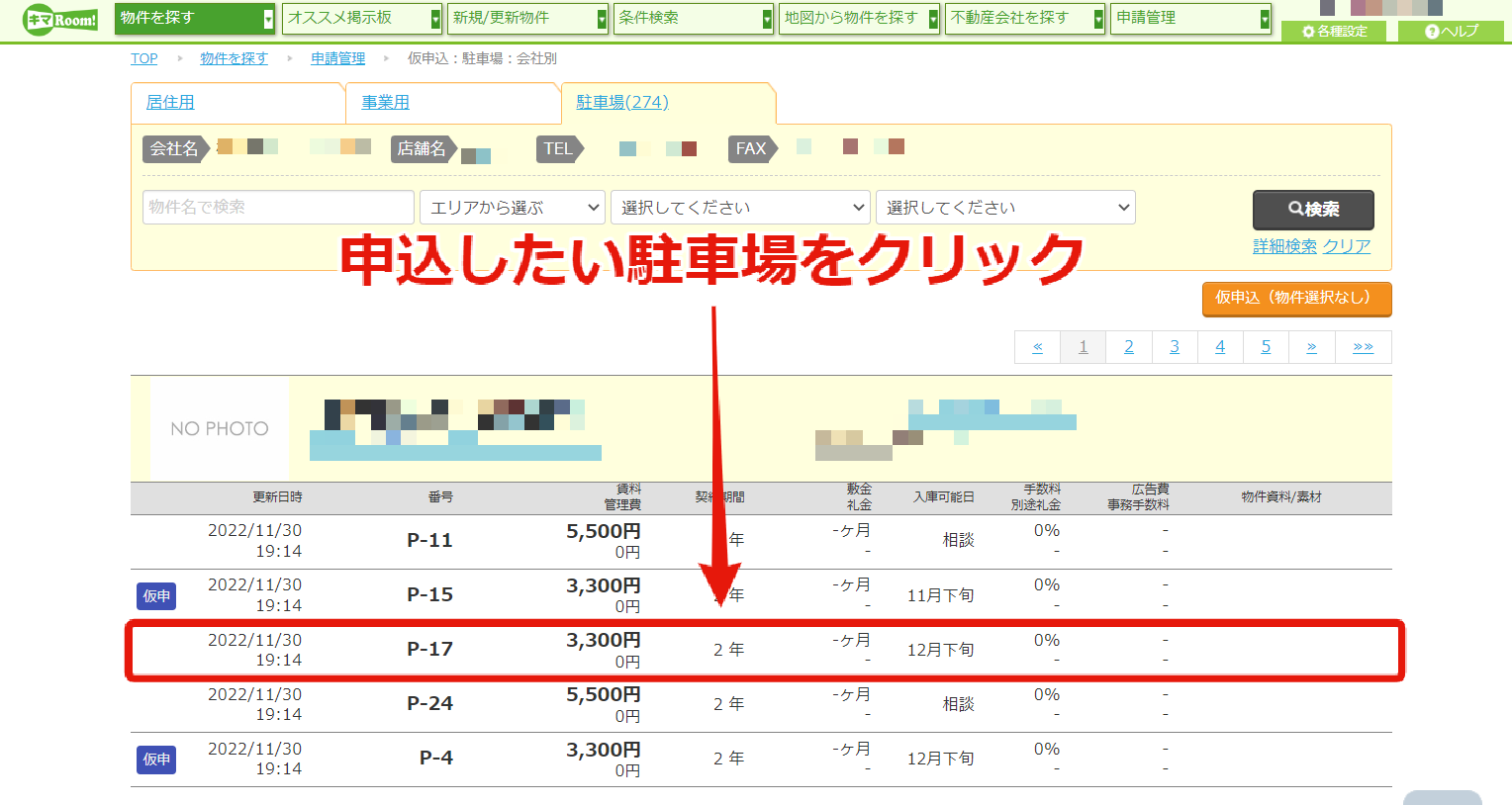The image size is (1512, 805).
Task: Click 申請管理 breadcrumb link
Action: (337, 58)
